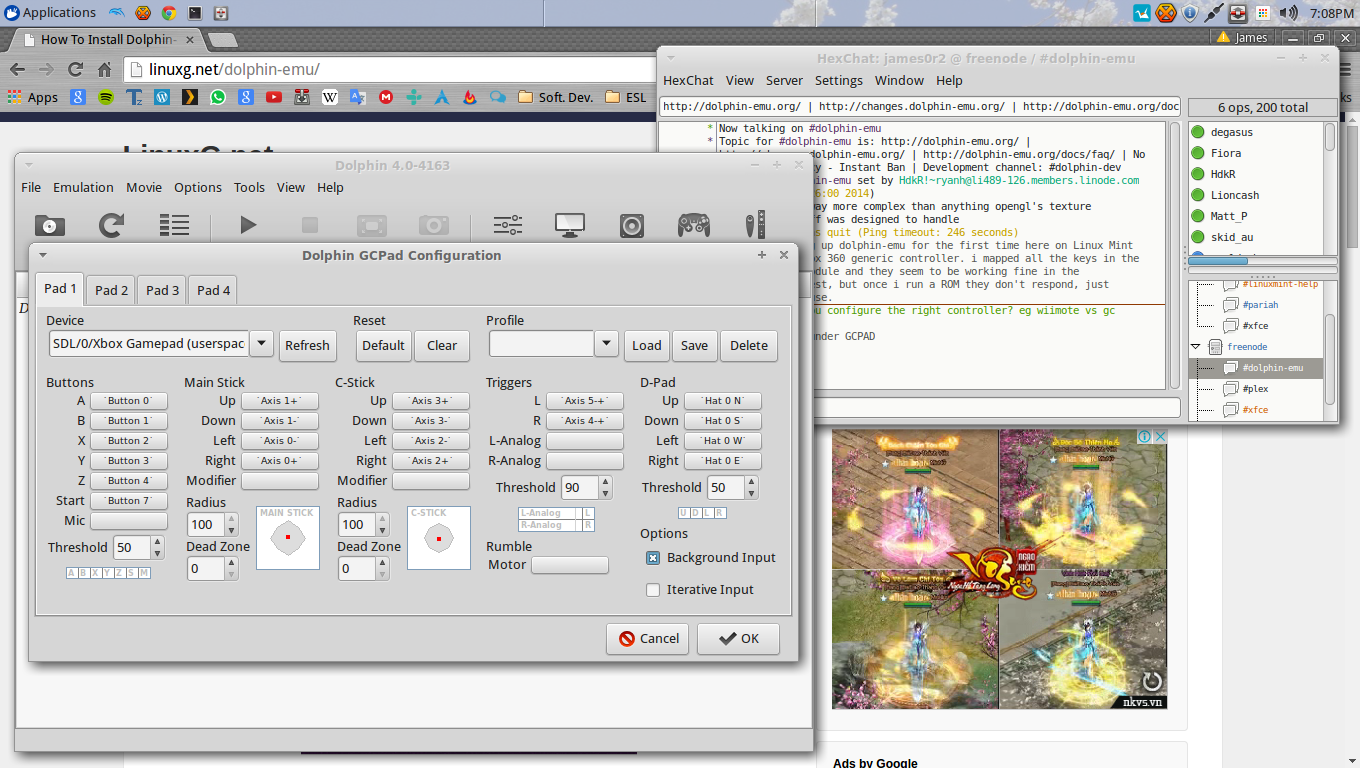Go to Chrome home page icon
This screenshot has height=768, width=1360.
104,70
